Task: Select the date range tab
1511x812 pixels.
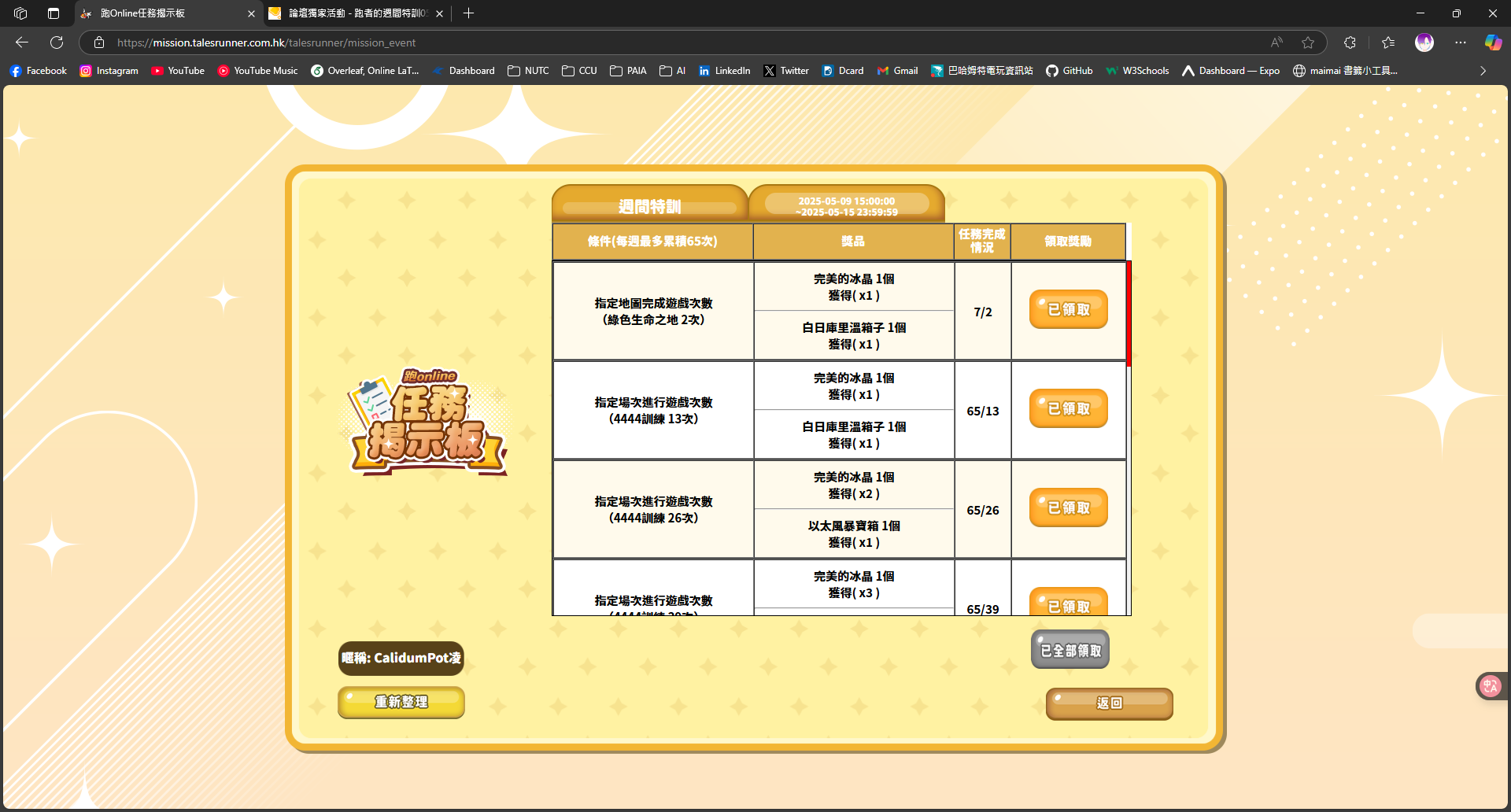Action: (x=847, y=205)
